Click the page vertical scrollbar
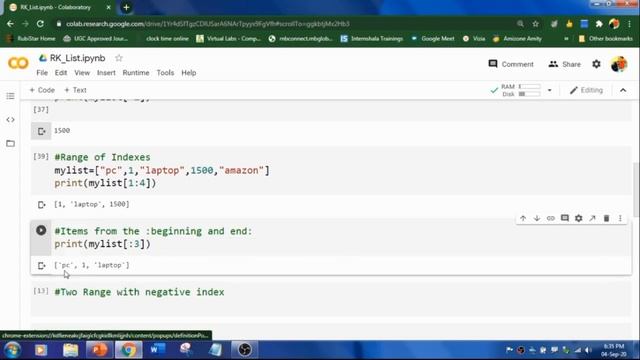Image resolution: width=640 pixels, height=360 pixels. [636, 190]
